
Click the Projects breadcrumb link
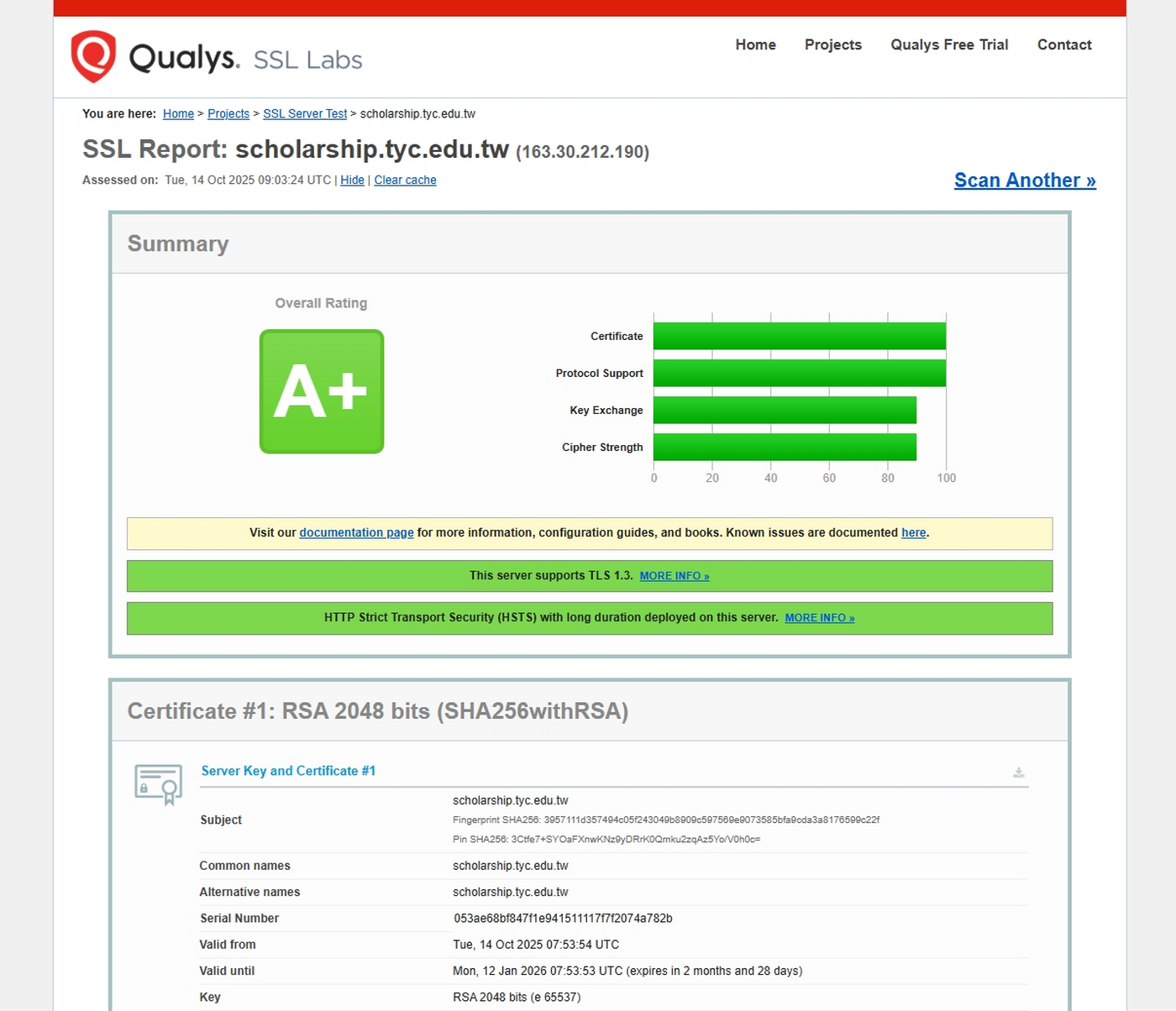228,114
